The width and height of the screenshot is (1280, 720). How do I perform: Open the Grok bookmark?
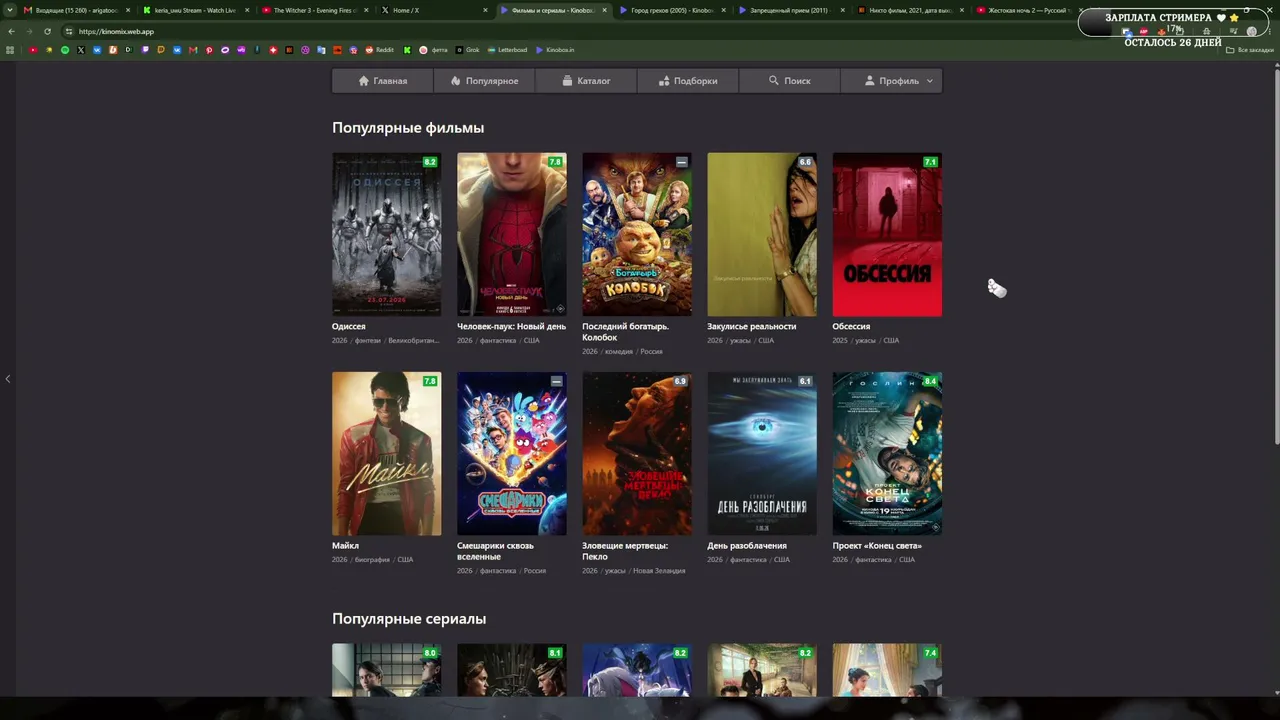click(x=467, y=50)
